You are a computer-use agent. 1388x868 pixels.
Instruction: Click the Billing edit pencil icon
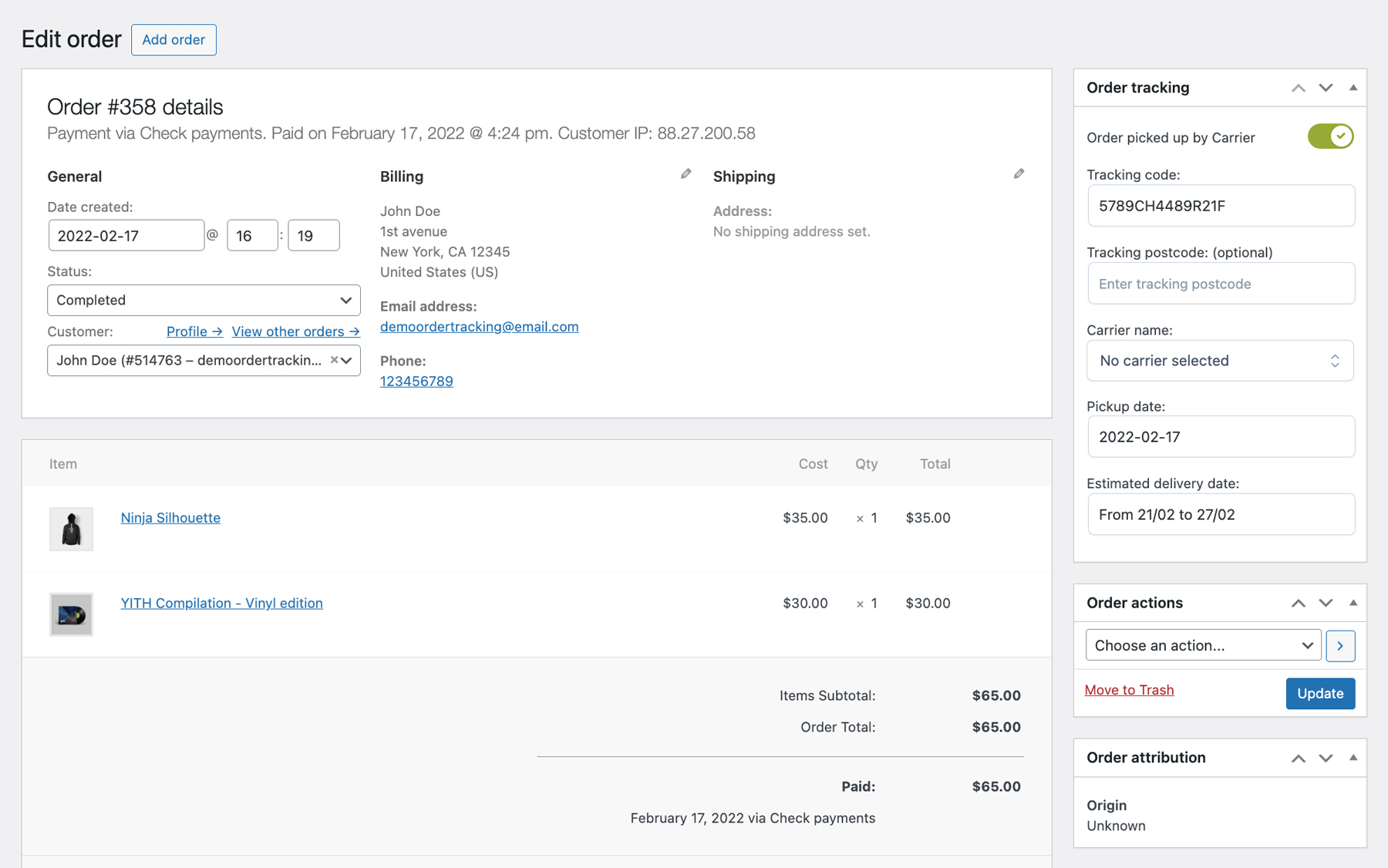[686, 174]
